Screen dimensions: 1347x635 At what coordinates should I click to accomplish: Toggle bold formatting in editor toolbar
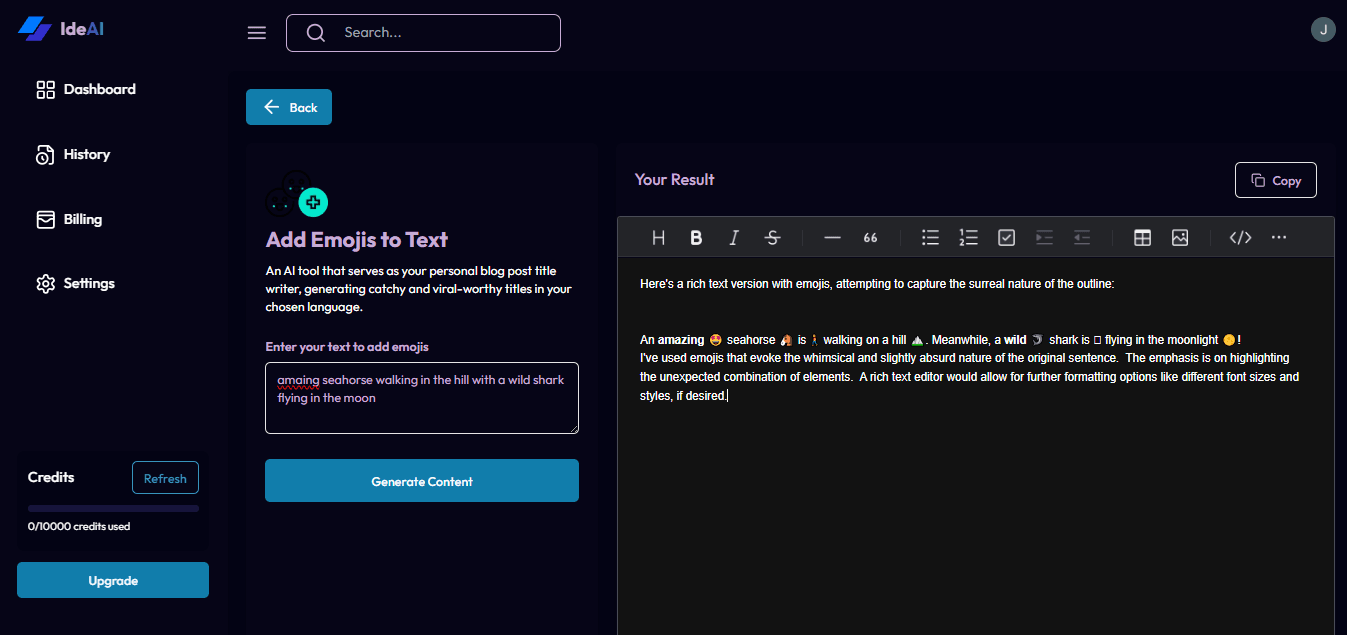[696, 237]
